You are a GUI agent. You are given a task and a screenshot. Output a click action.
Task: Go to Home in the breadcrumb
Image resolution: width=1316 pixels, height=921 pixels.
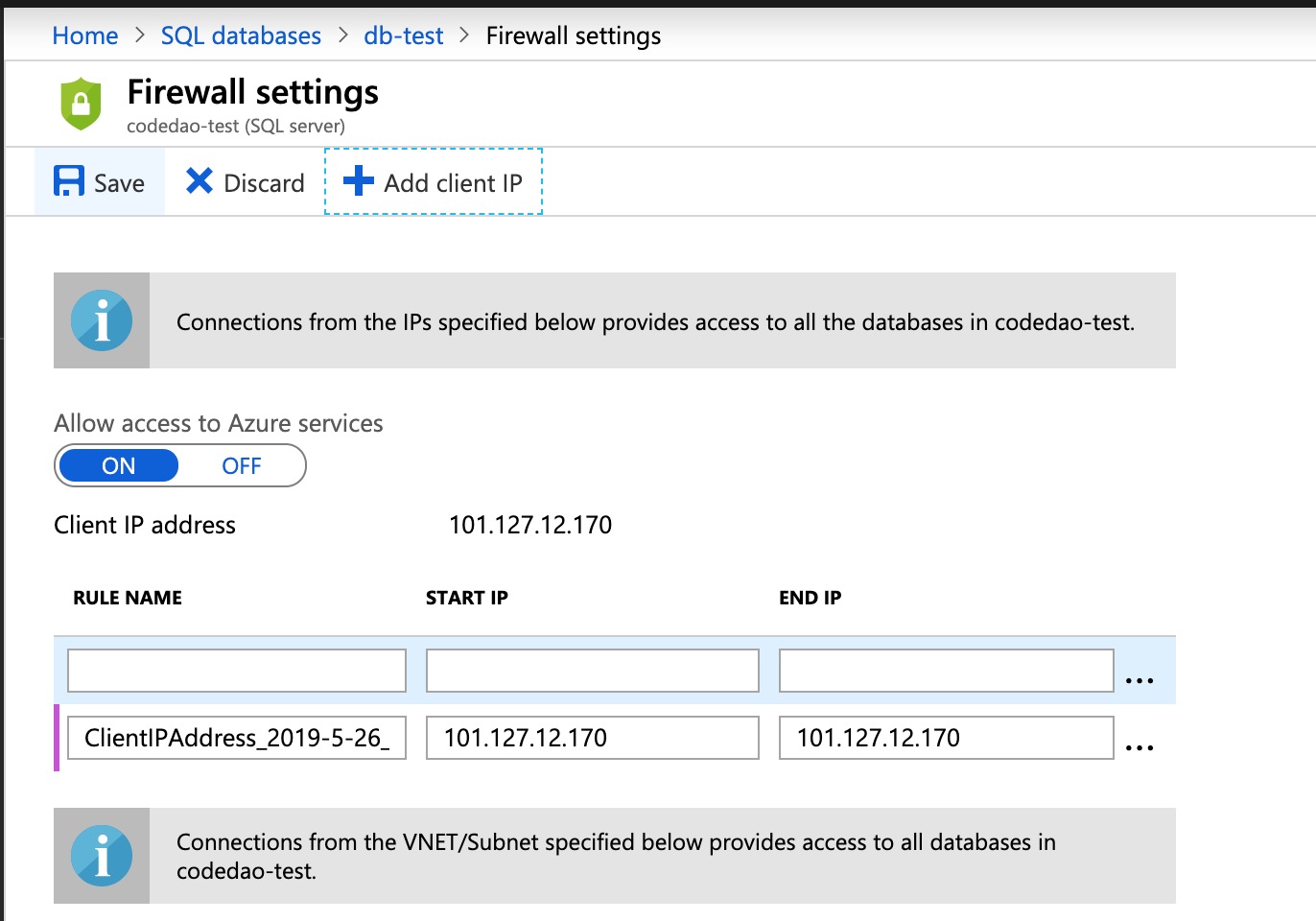click(85, 35)
